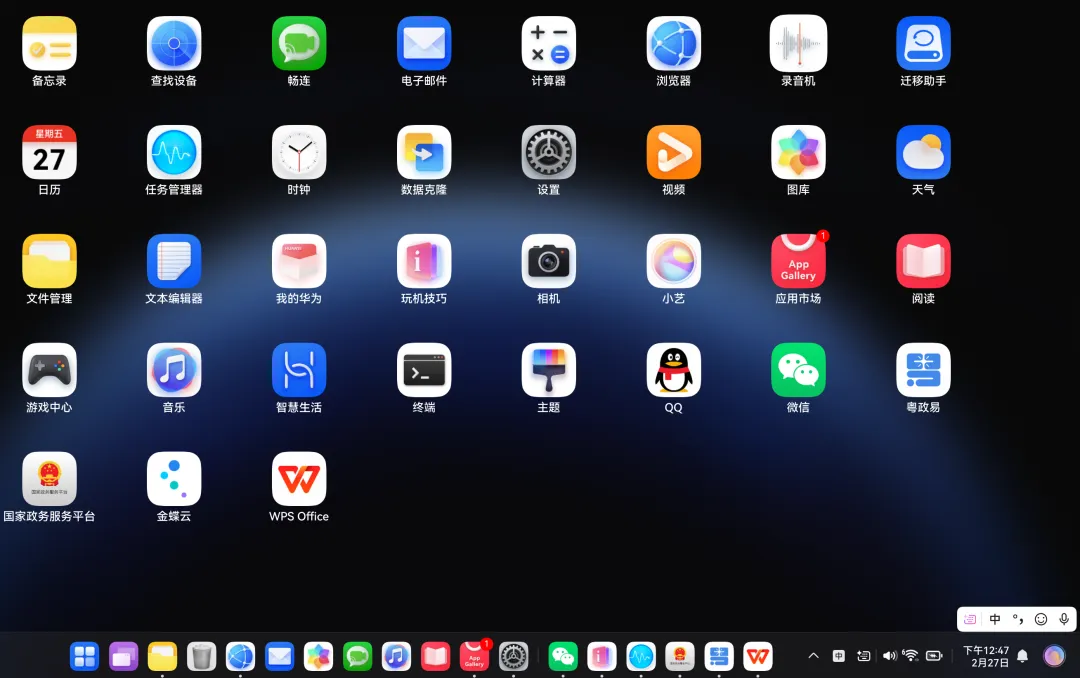Launch 粤政易 desktop icon
This screenshot has height=678, width=1080.
[x=923, y=370]
